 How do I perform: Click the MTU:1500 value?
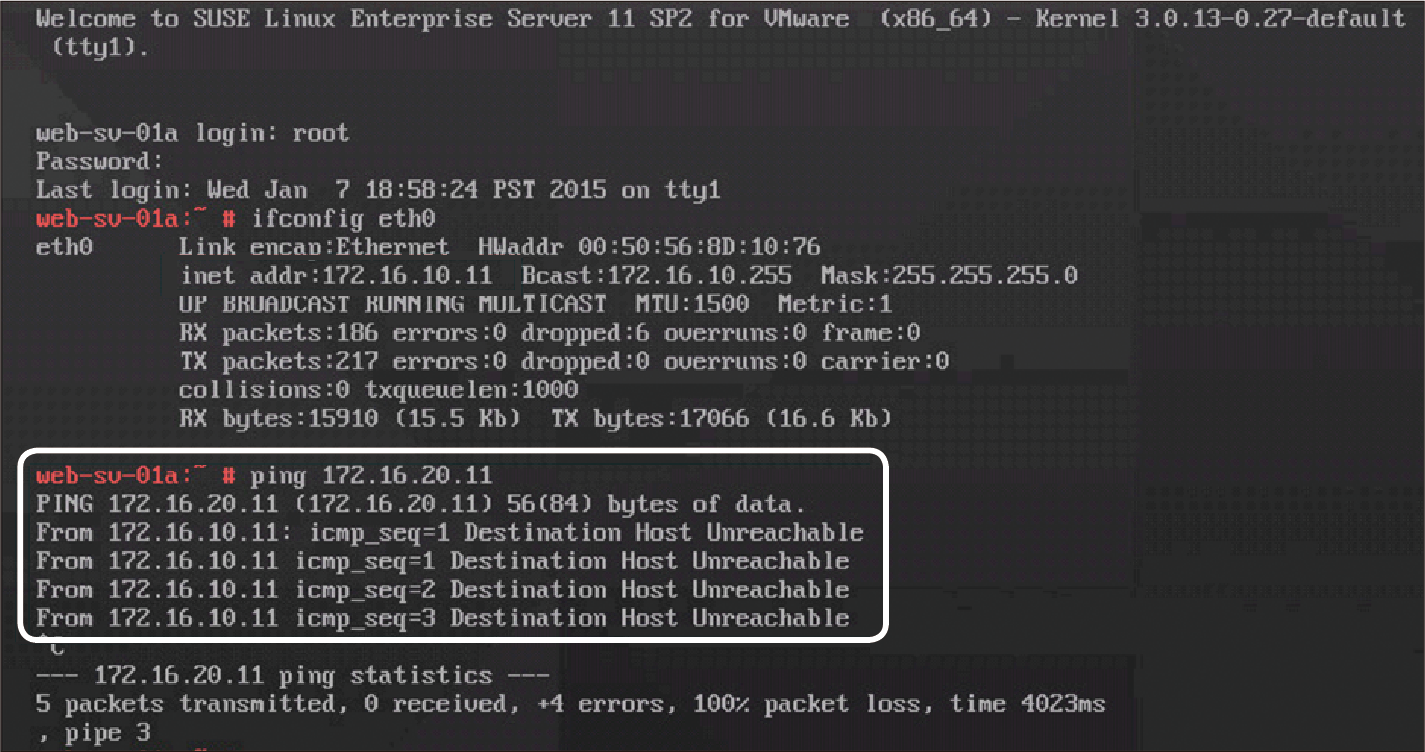point(692,304)
